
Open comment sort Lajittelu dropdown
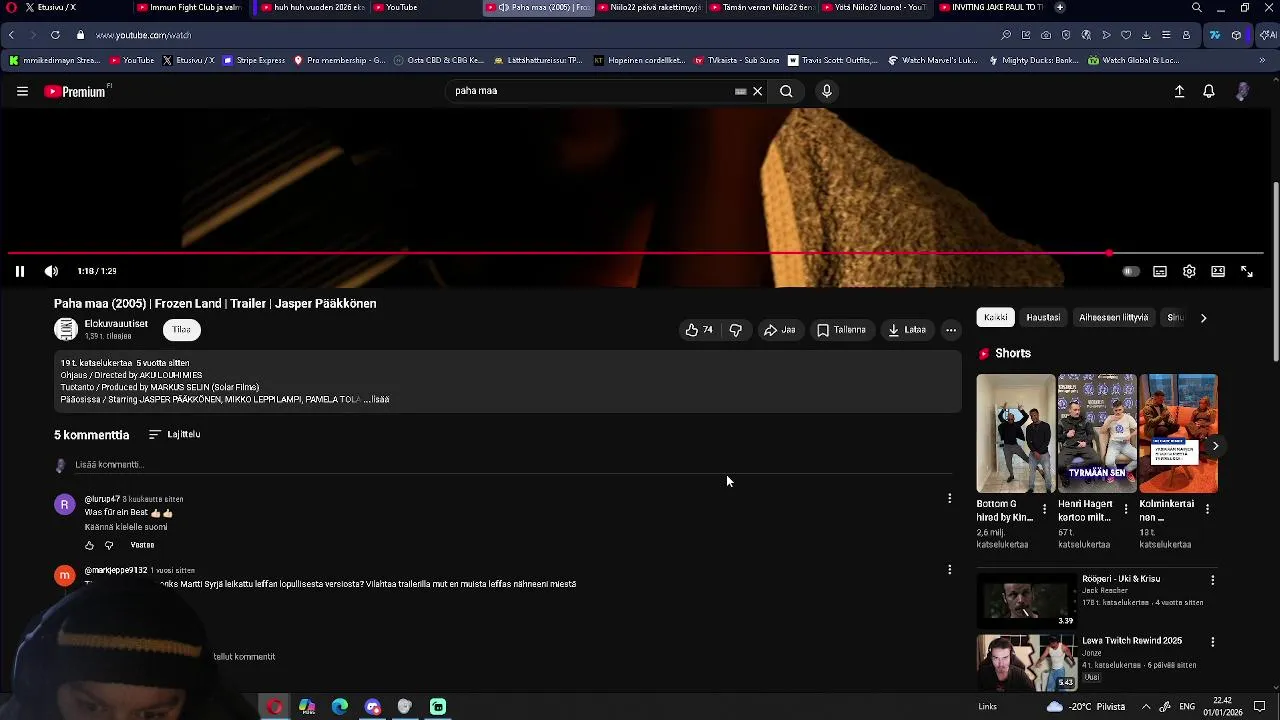coord(175,435)
